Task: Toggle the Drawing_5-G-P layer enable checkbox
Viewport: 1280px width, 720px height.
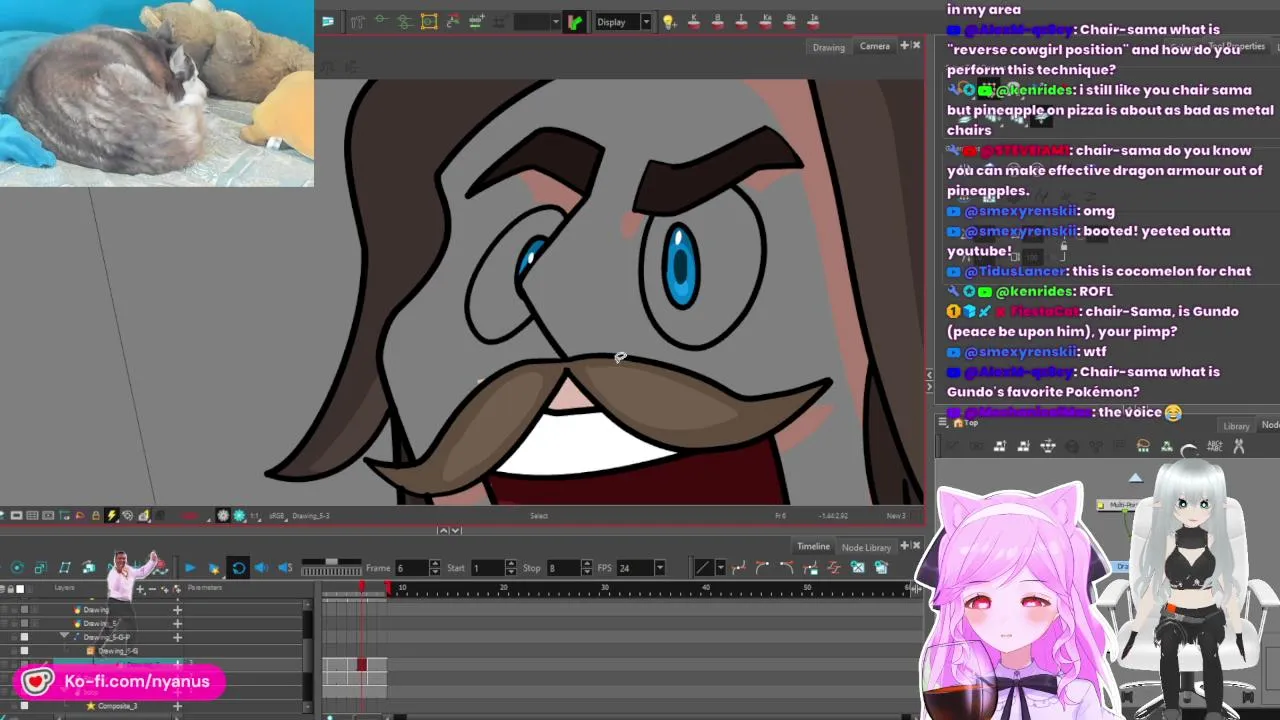Action: point(24,637)
